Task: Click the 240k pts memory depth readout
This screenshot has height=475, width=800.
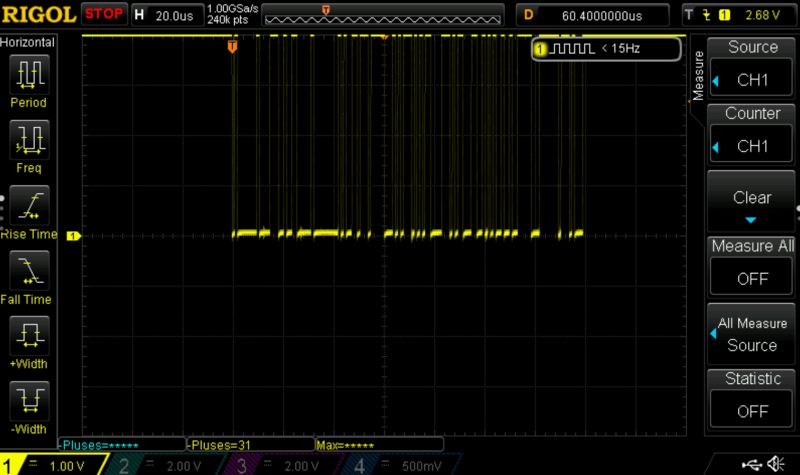Action: pos(228,20)
